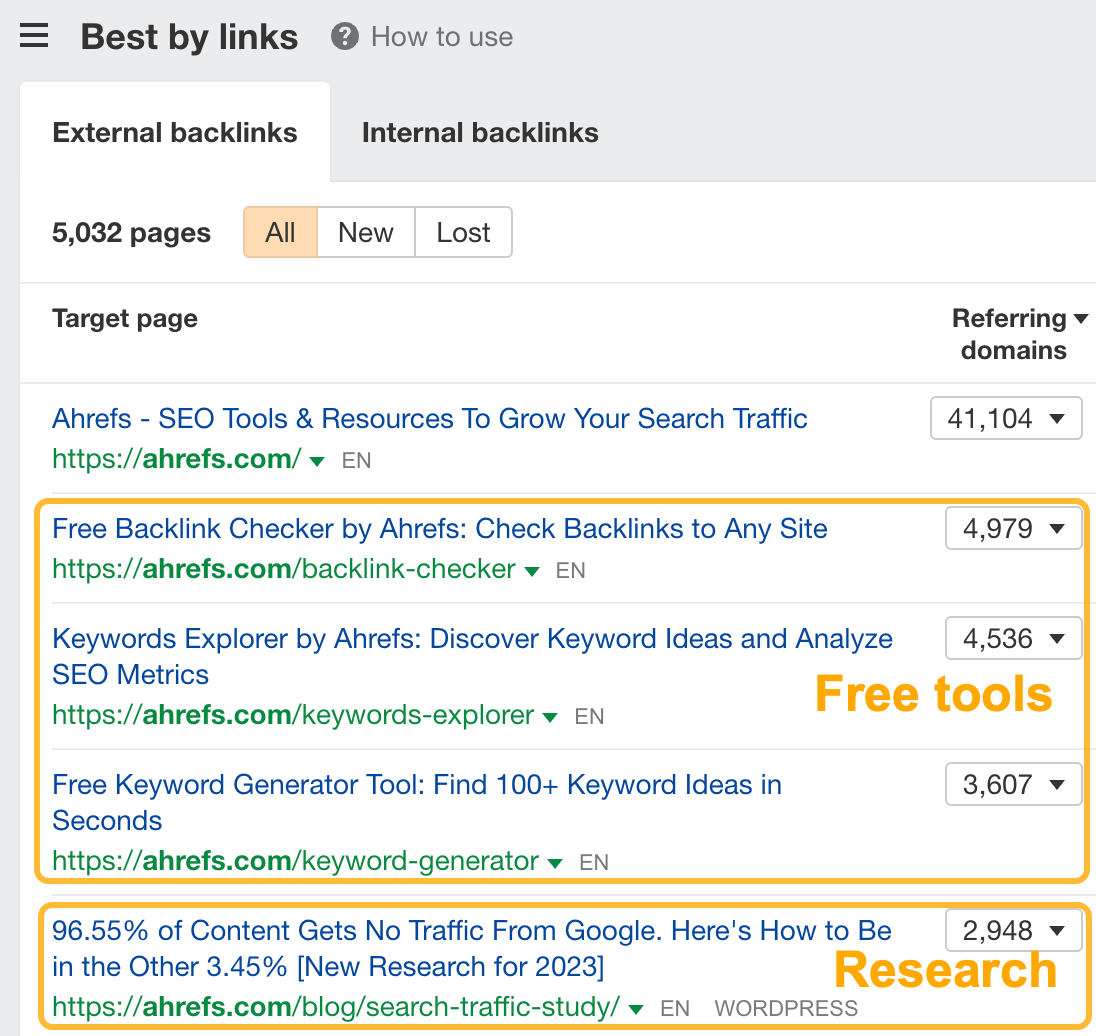Image resolution: width=1096 pixels, height=1036 pixels.
Task: Open the Ahrefs SEO Tools homepage link
Action: pos(429,418)
